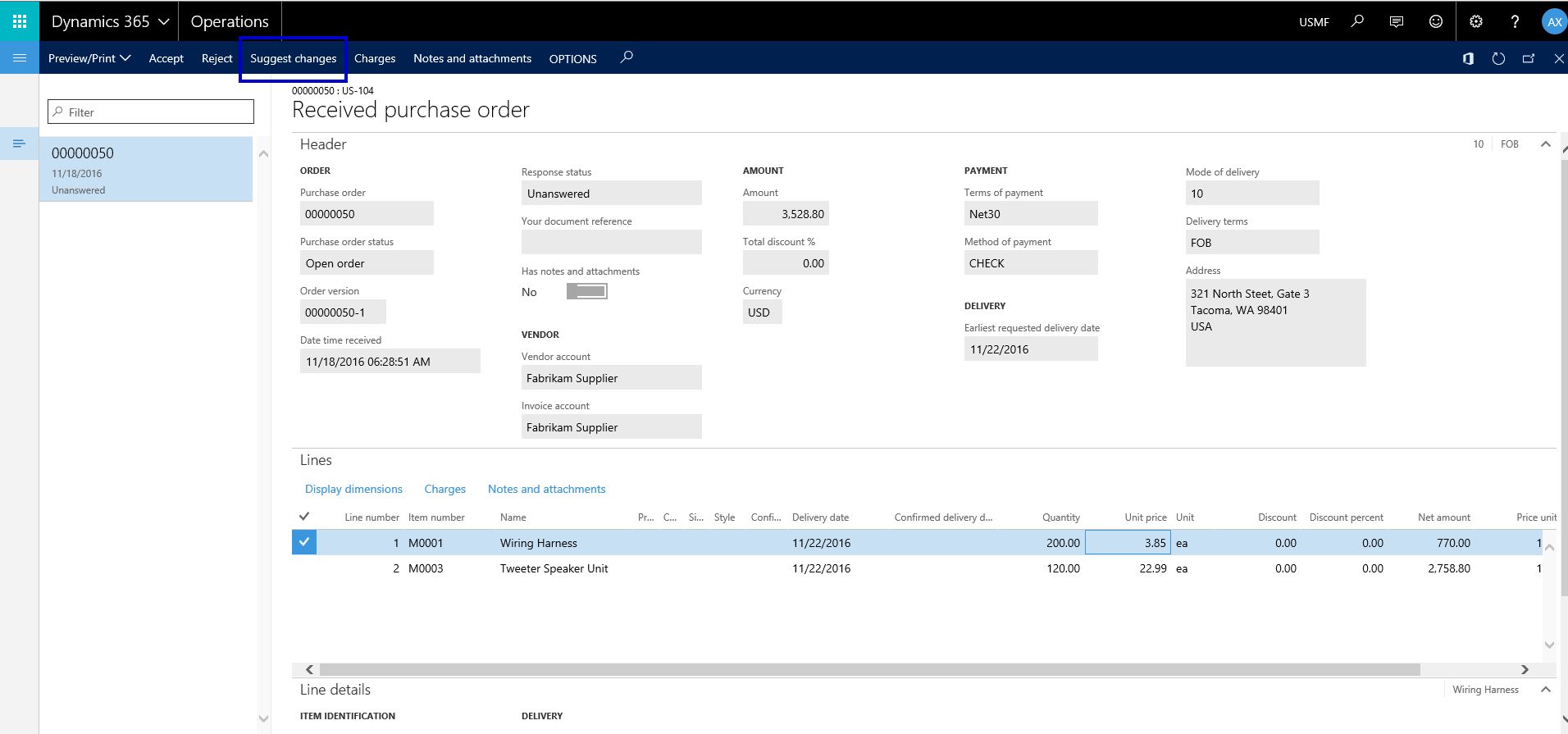1568x734 pixels.
Task: Toggle the hamburger navigation pane icon
Action: (x=20, y=58)
